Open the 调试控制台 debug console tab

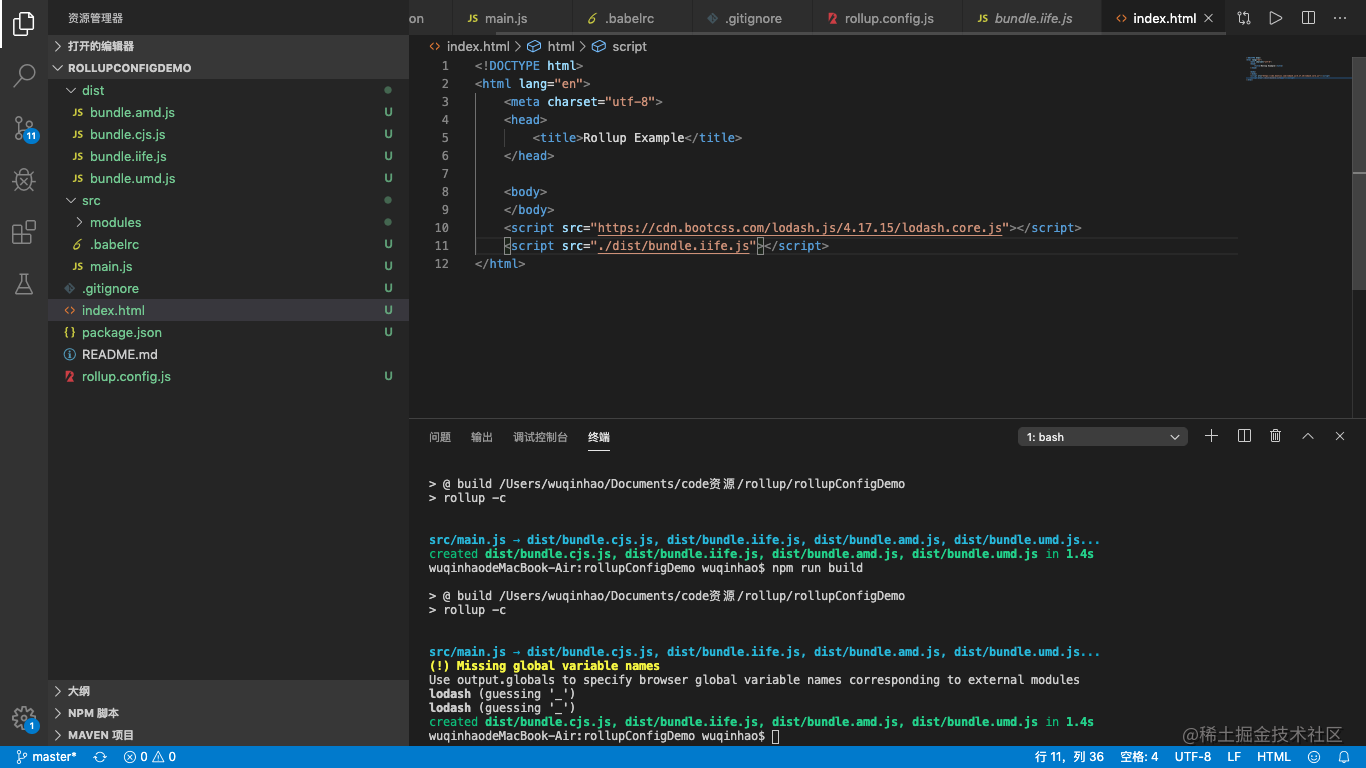coord(540,437)
